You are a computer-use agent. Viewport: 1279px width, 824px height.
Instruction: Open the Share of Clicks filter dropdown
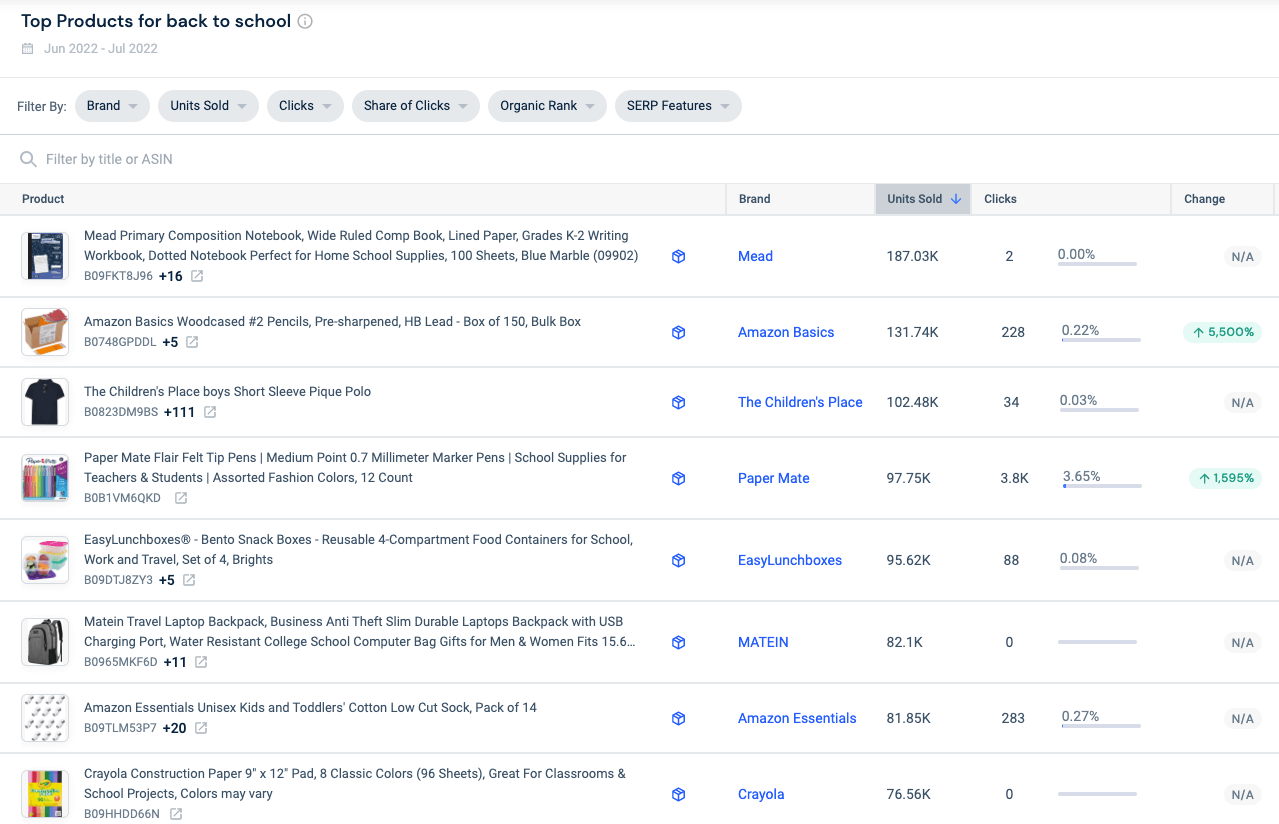point(415,106)
